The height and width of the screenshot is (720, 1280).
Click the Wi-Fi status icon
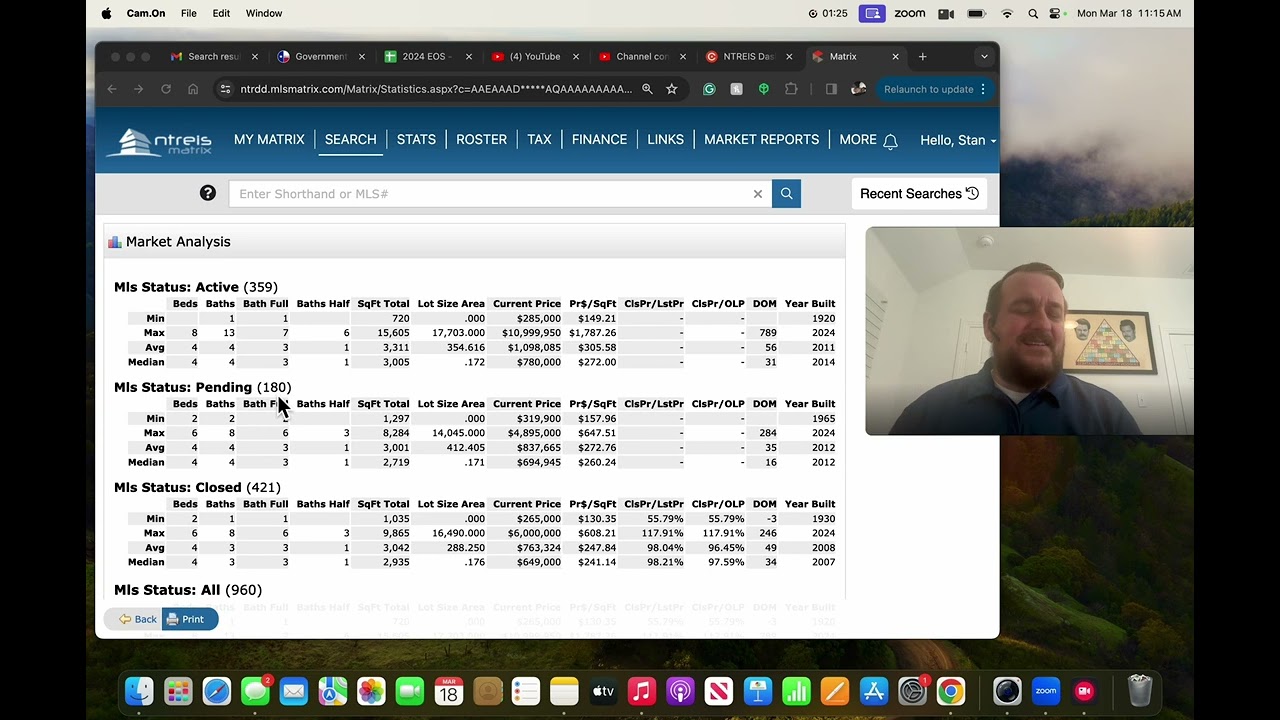1007,13
